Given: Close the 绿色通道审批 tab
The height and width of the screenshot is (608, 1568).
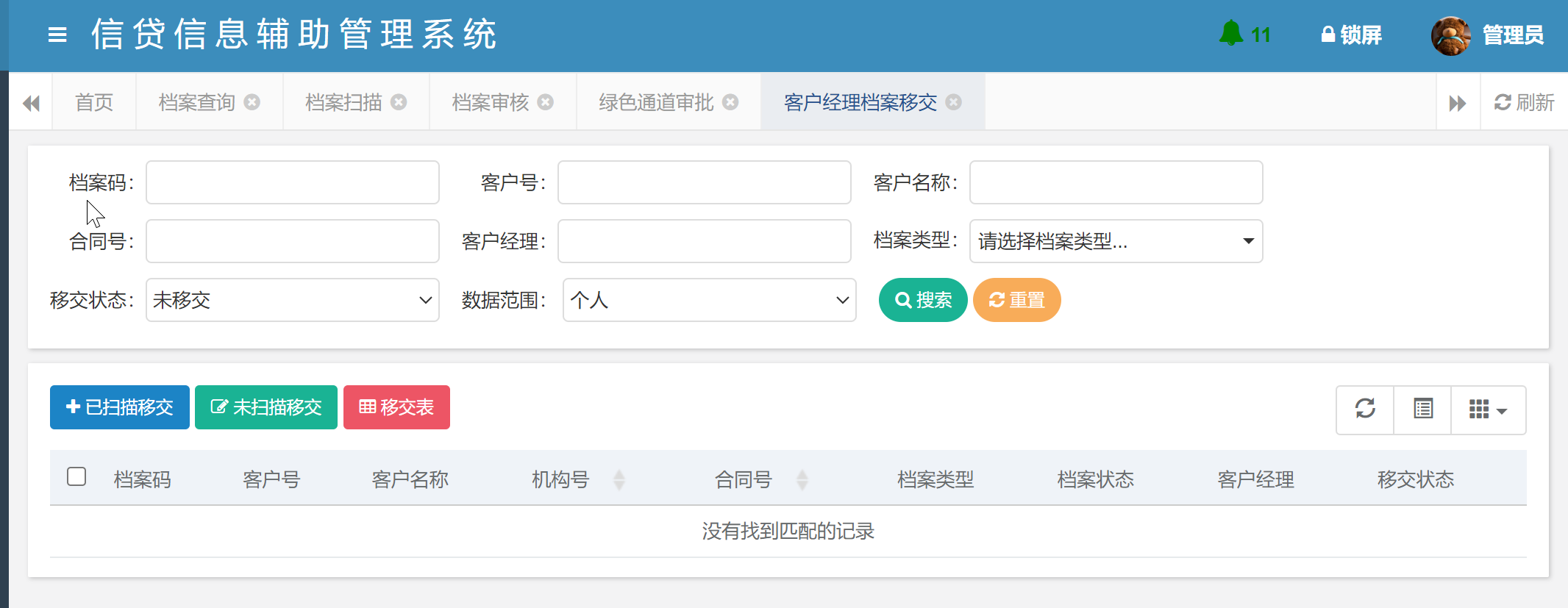Looking at the screenshot, I should click(730, 102).
